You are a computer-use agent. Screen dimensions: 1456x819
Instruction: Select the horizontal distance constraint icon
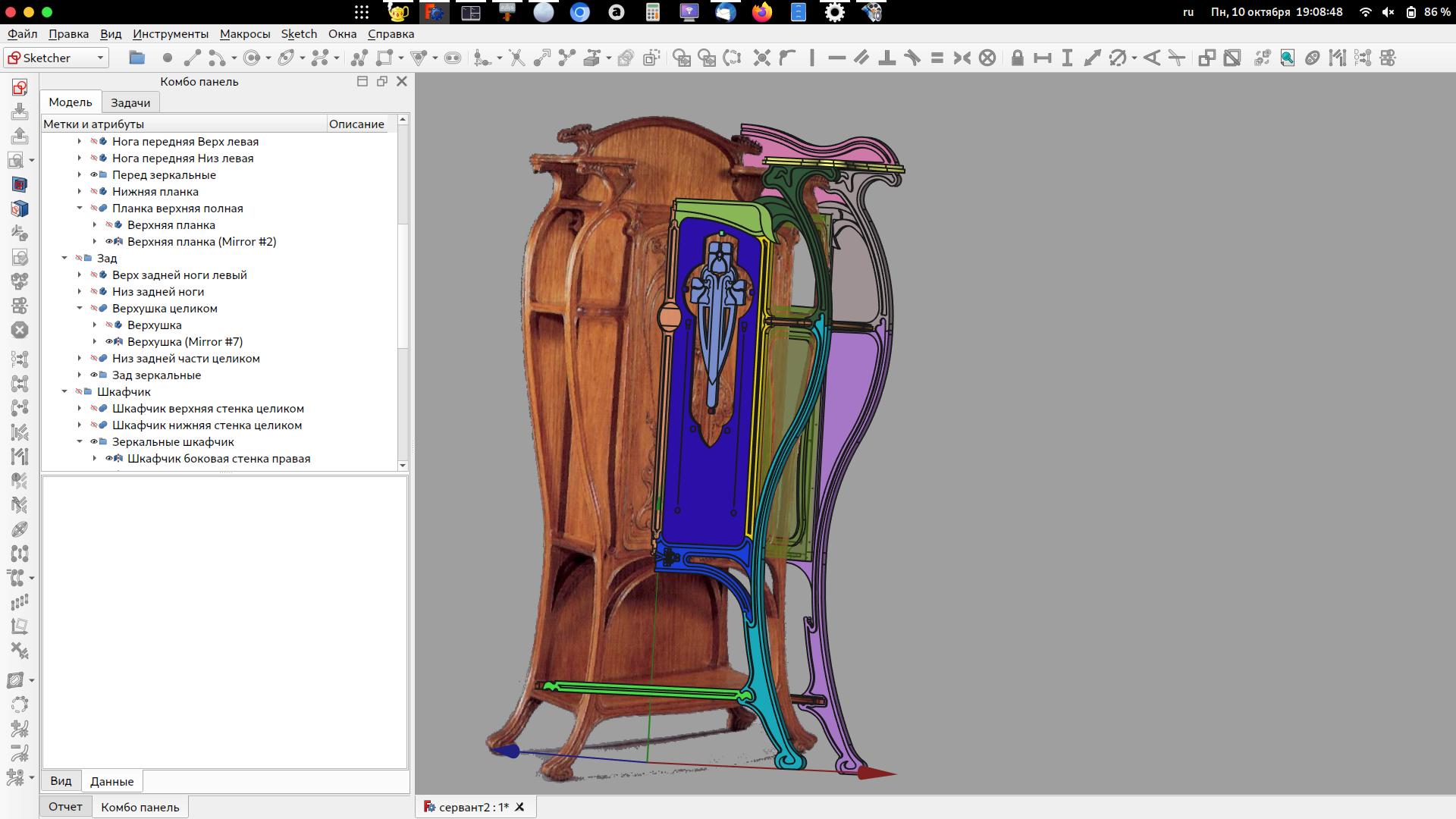[1042, 58]
